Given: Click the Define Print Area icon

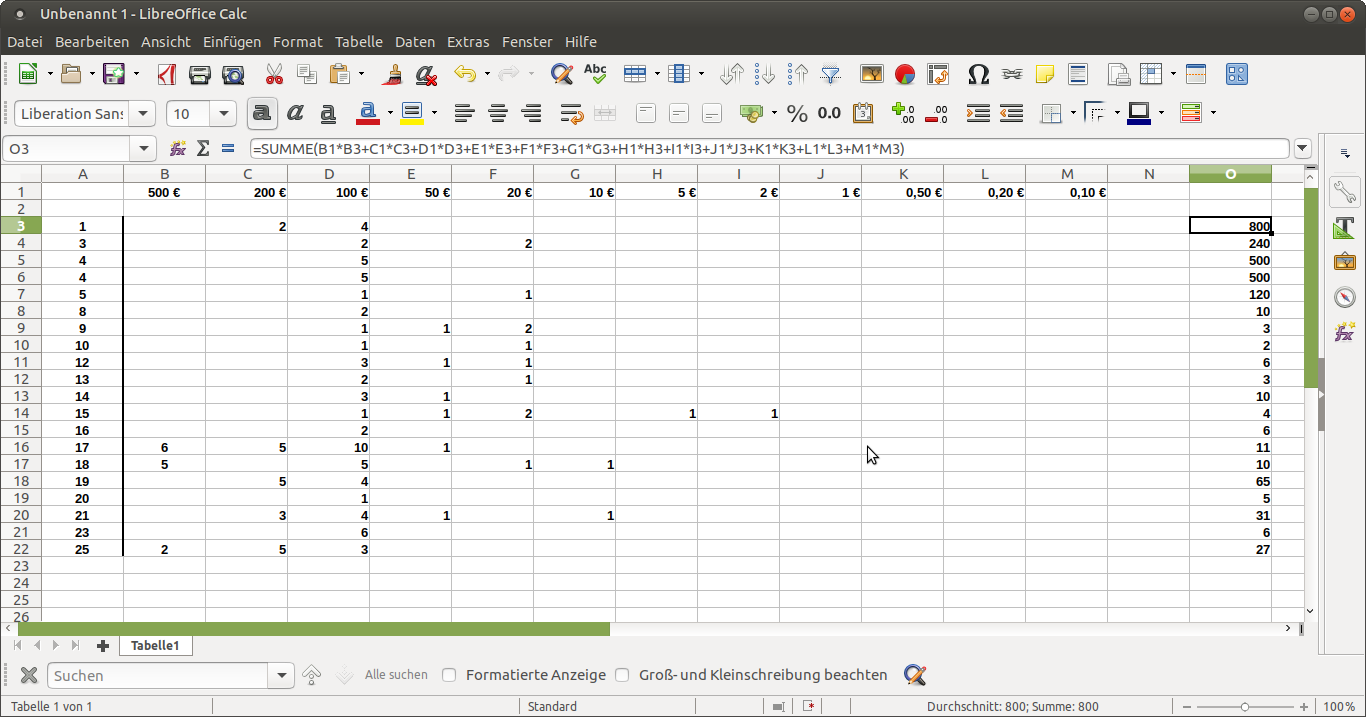Looking at the screenshot, I should tap(1119, 74).
